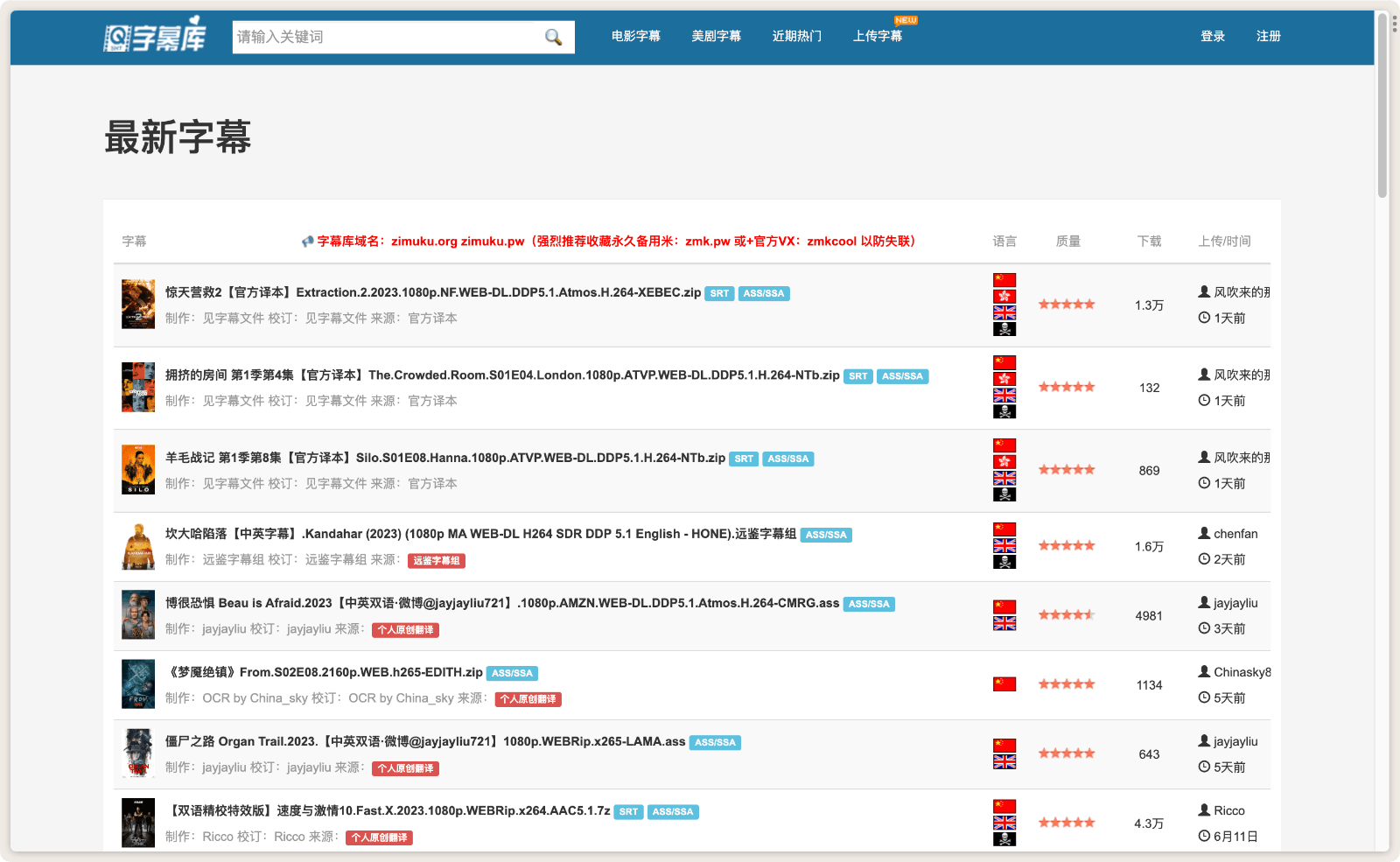
Task: Open the 上传字幕 page
Action: [877, 36]
